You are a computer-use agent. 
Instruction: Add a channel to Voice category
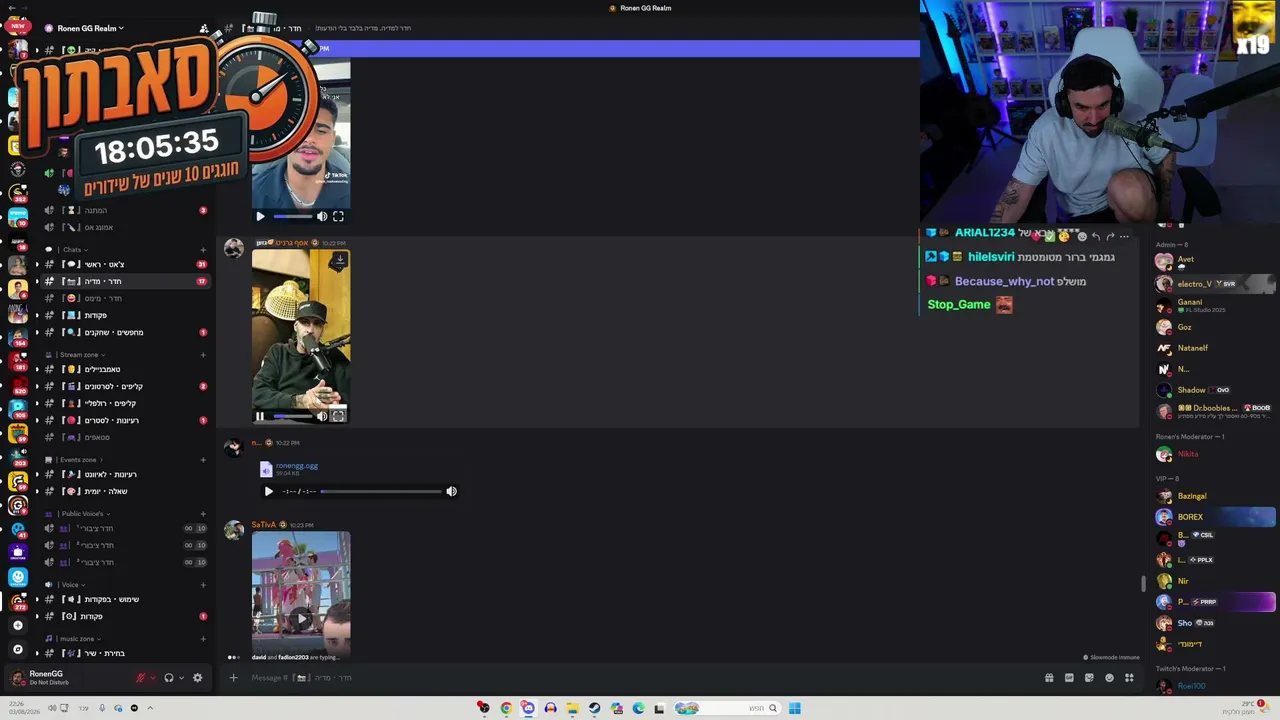pos(203,585)
